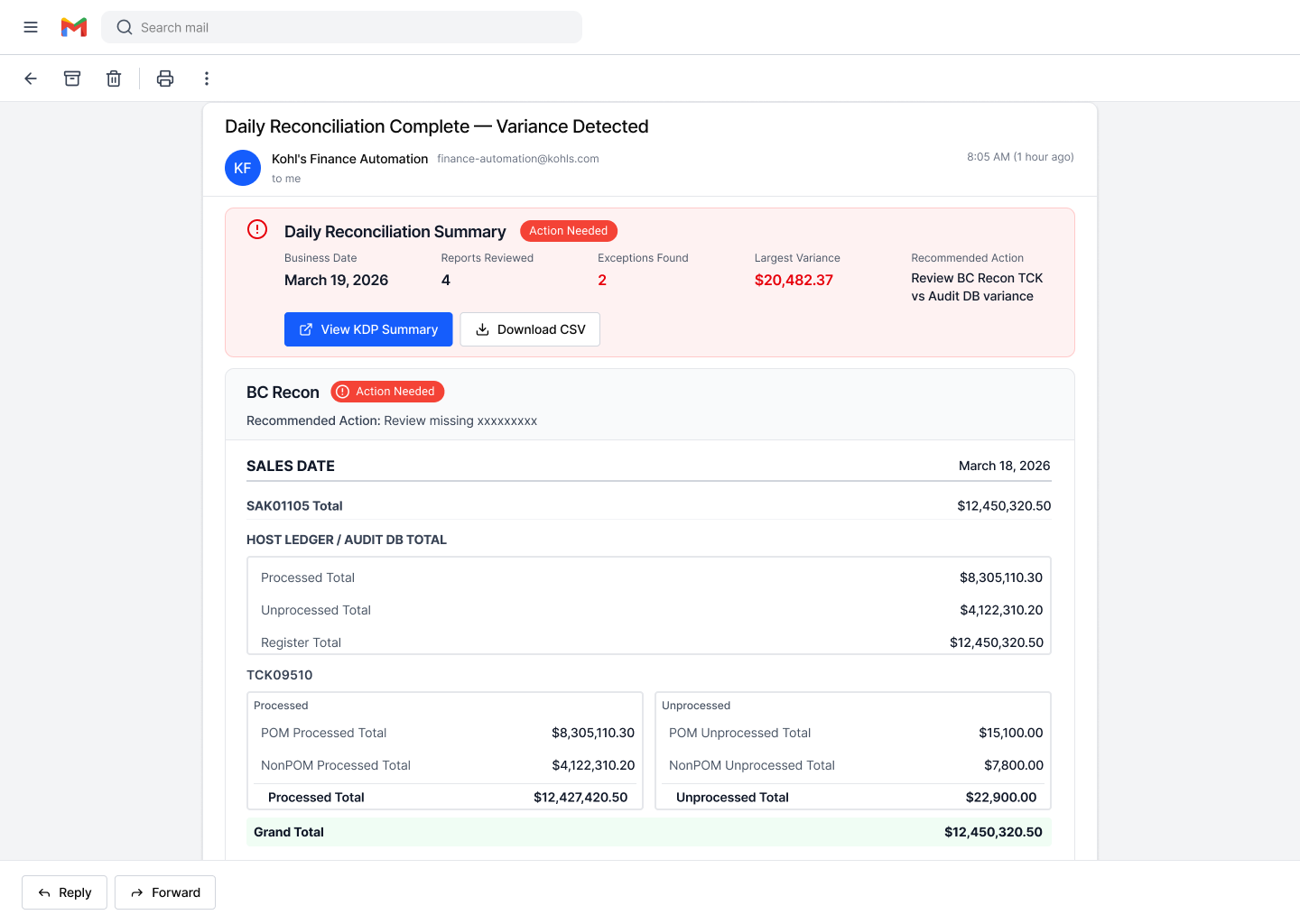Go back with the arrow icon
Viewport: 1300px width, 924px height.
click(31, 79)
